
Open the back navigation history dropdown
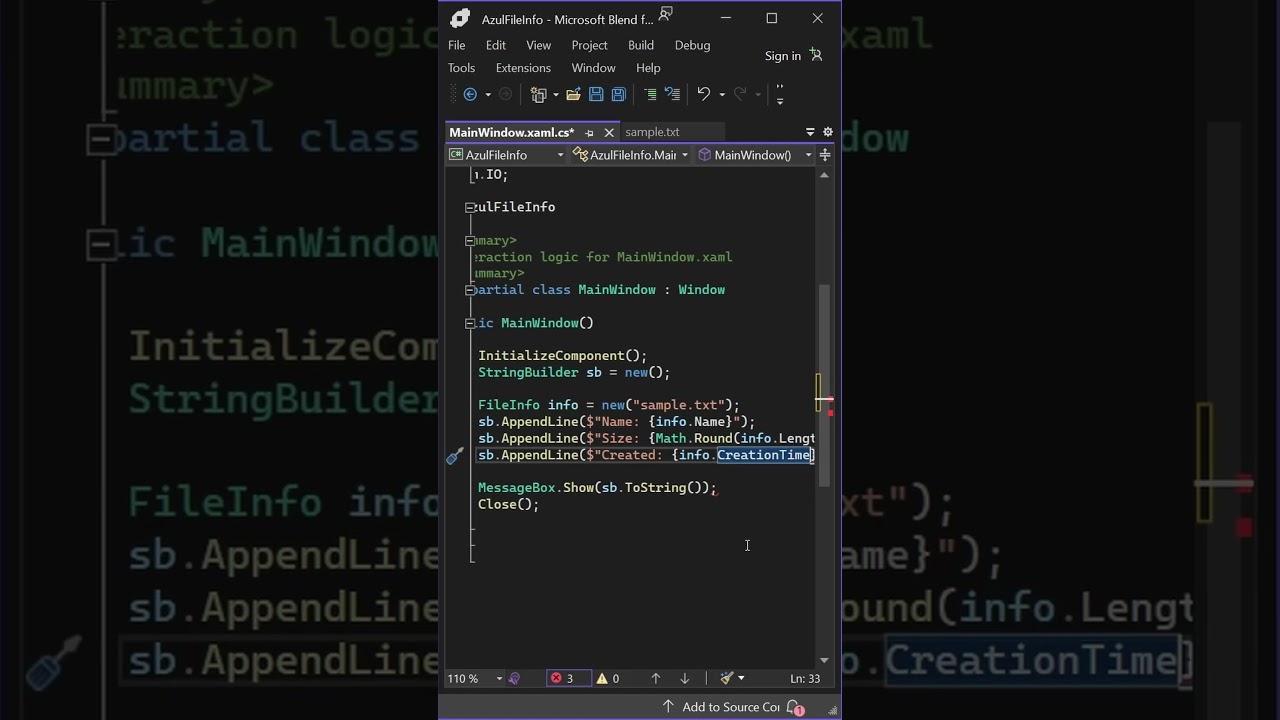pyautogui.click(x=488, y=95)
